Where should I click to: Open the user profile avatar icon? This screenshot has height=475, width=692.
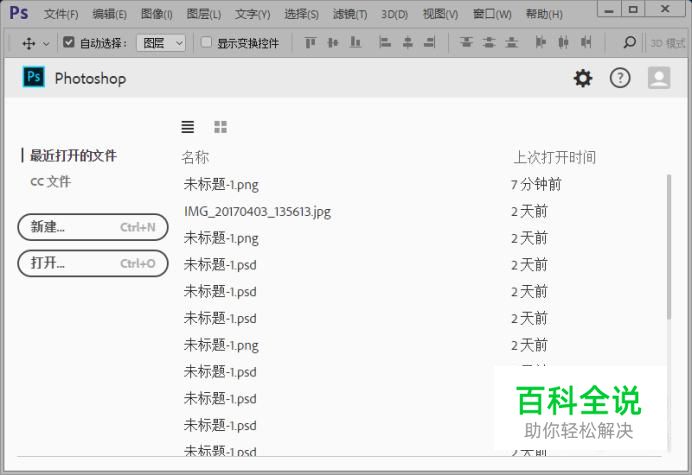(659, 78)
